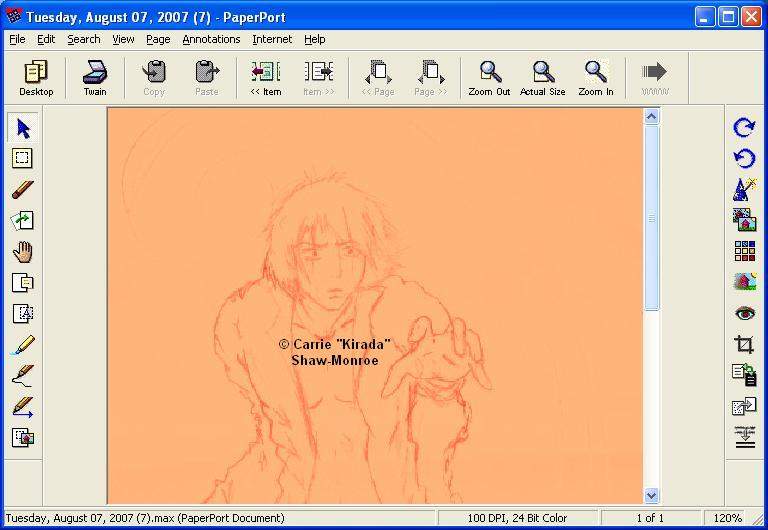The image size is (768, 530).
Task: Minimize the PaperPort window
Action: coord(705,17)
